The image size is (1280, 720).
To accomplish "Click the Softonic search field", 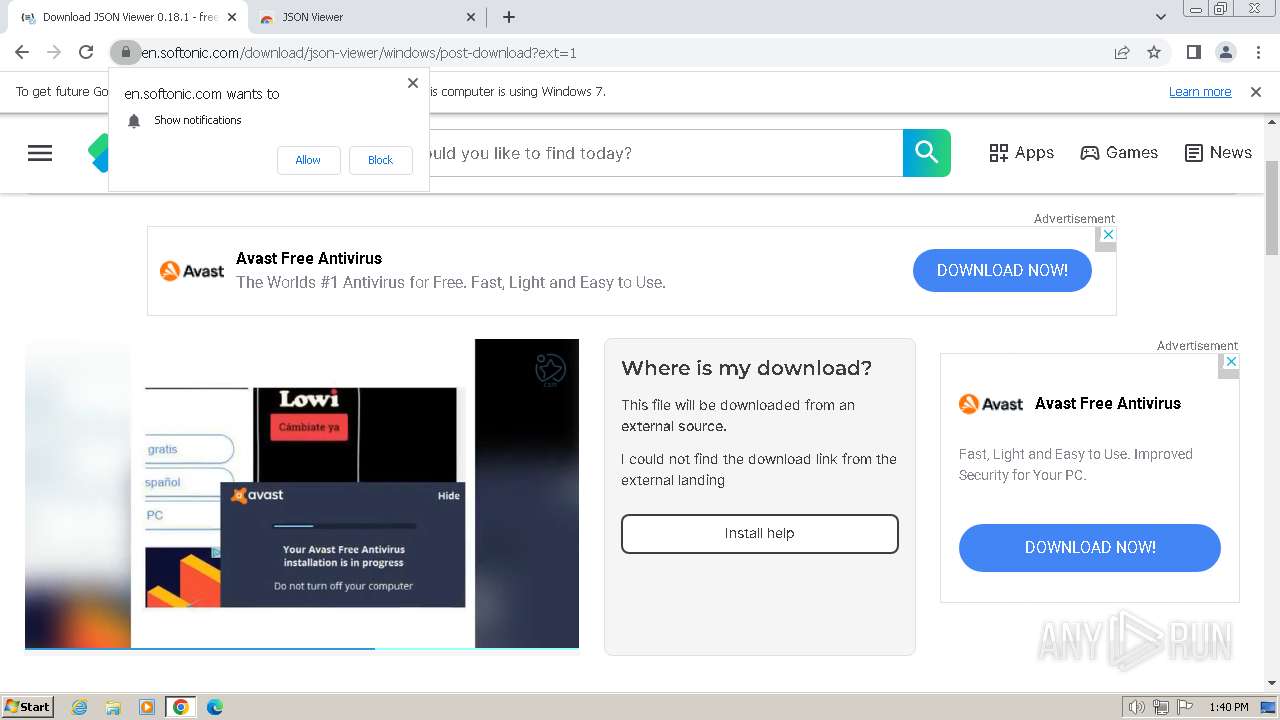I will [665, 153].
